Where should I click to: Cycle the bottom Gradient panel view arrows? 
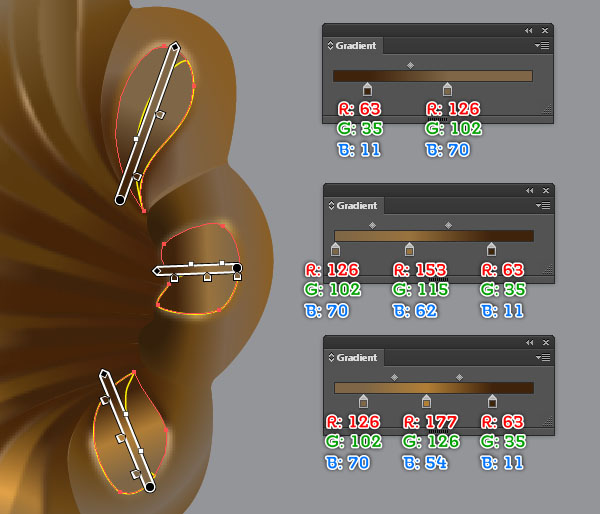tap(331, 357)
